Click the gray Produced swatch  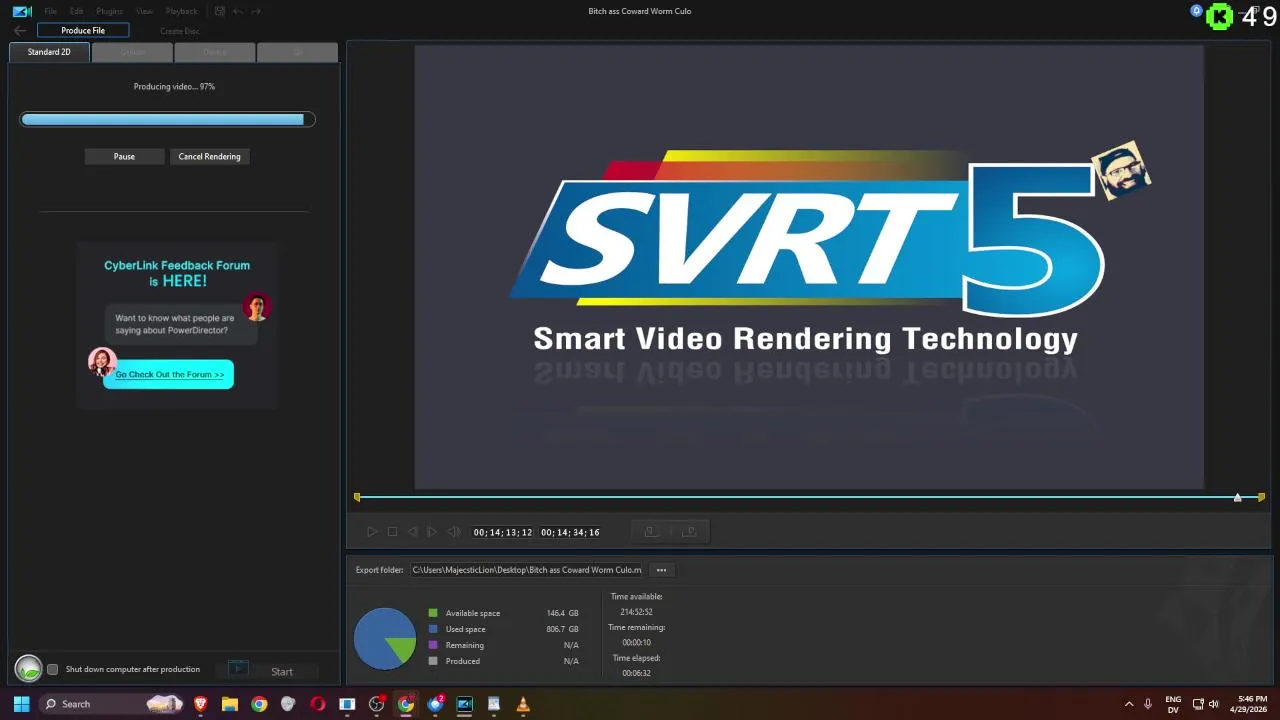[x=433, y=661]
